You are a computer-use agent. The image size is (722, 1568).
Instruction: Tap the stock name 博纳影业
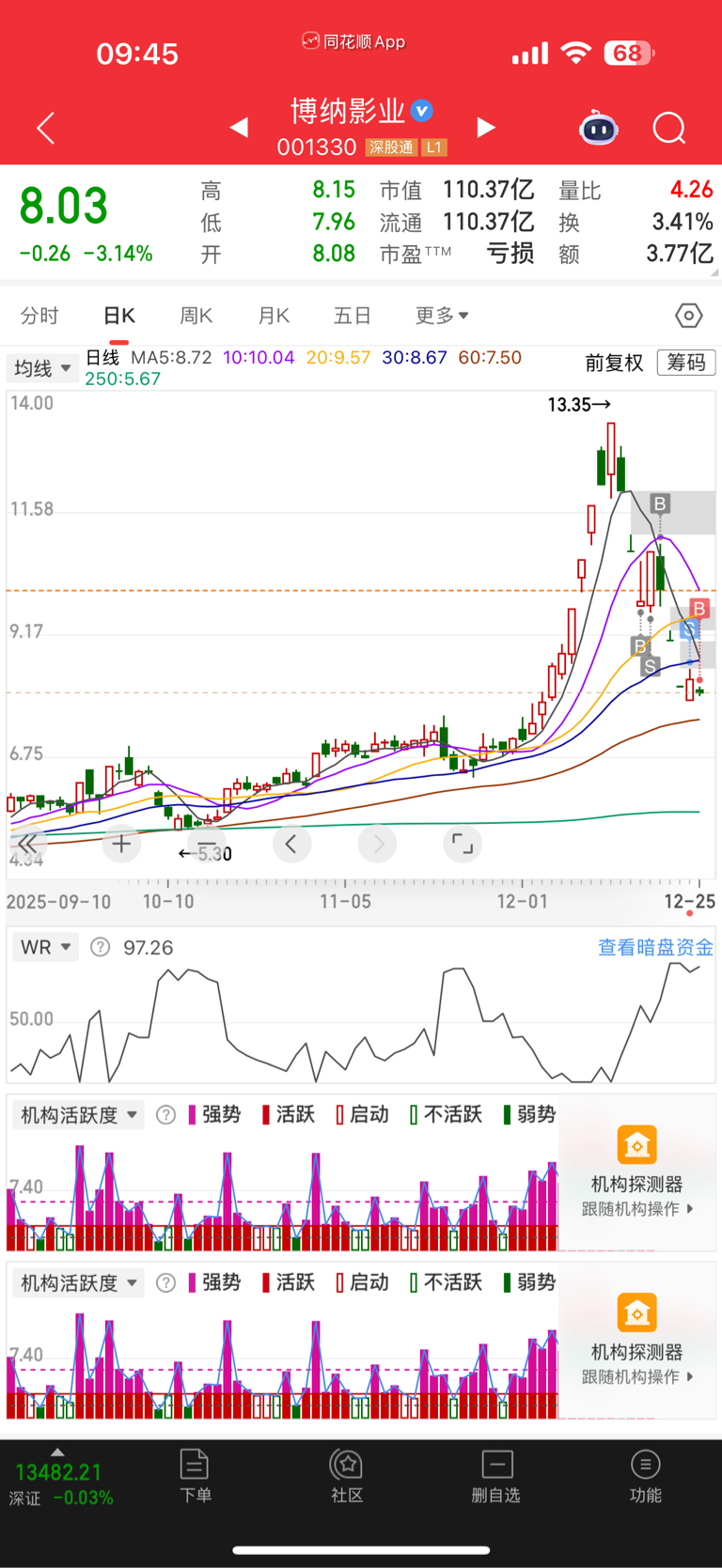click(x=348, y=111)
